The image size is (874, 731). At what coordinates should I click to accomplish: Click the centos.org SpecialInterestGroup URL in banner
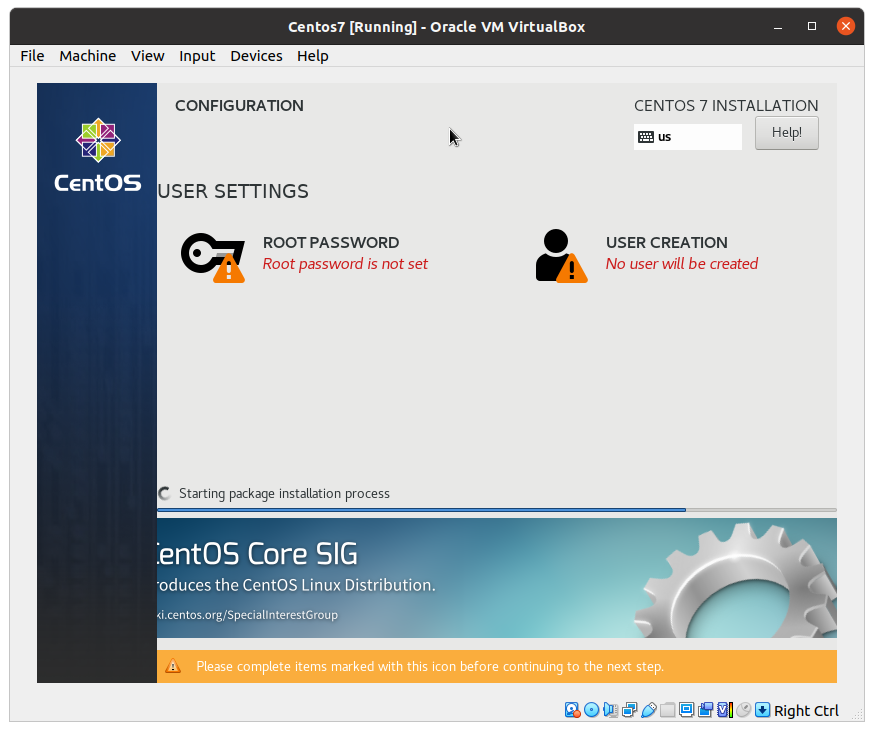pos(247,615)
